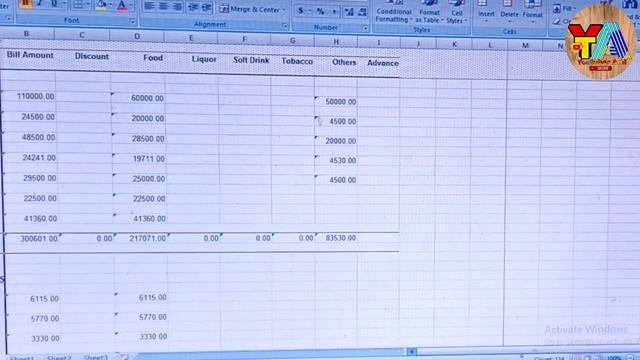640x360 pixels.
Task: Apply the font color A
Action: pos(122,5)
